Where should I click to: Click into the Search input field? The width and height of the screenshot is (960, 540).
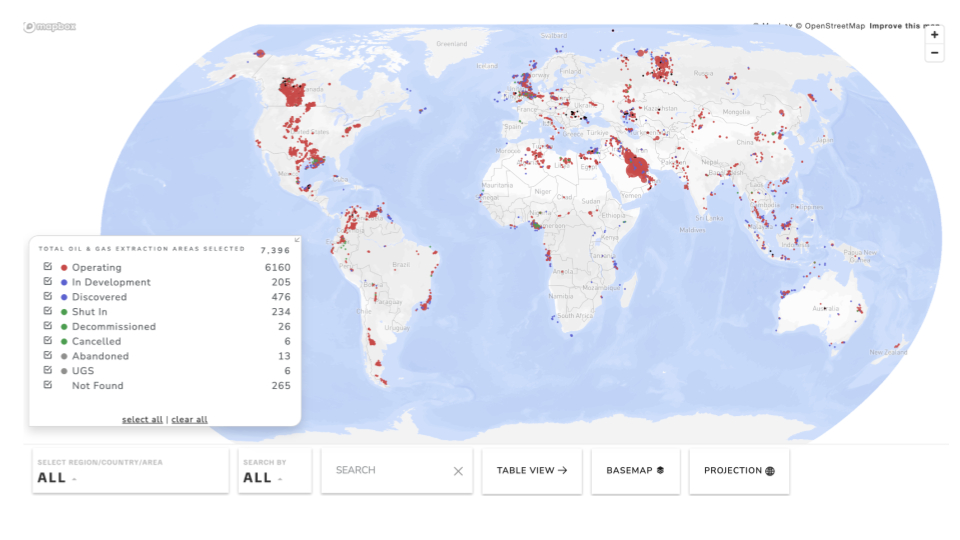coord(385,471)
